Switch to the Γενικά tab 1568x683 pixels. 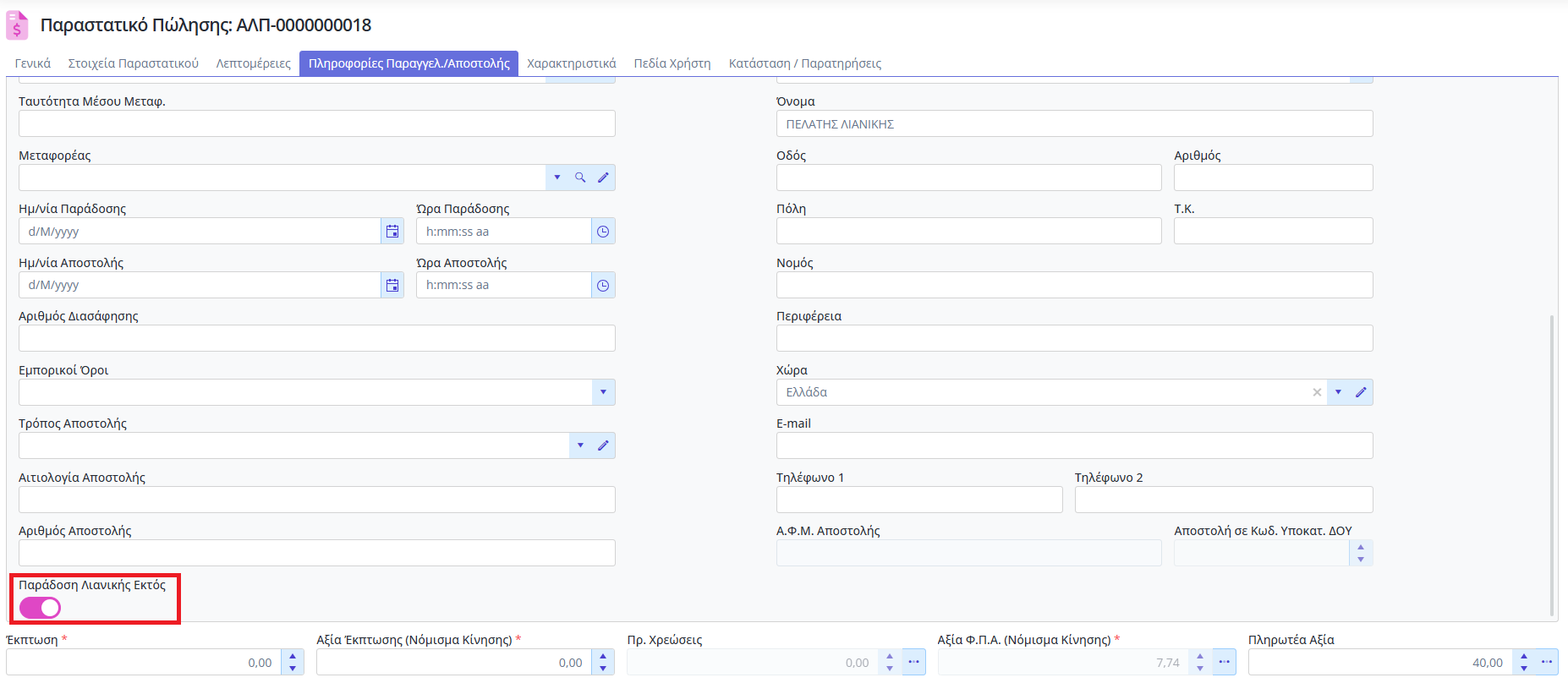33,63
